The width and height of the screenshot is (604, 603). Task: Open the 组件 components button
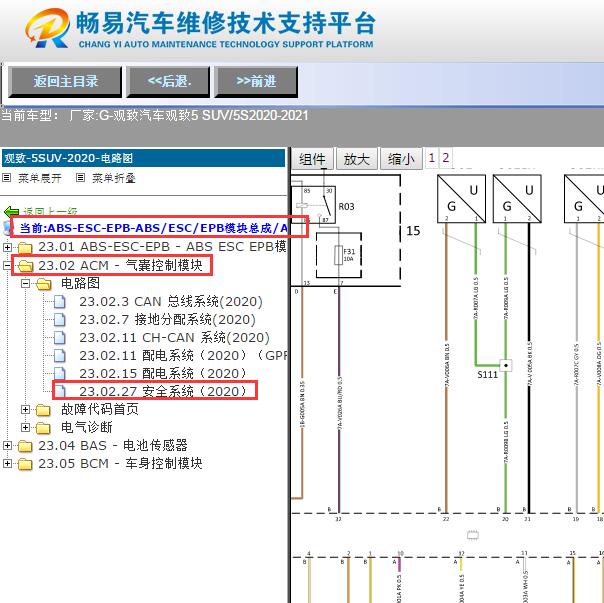tap(312, 159)
